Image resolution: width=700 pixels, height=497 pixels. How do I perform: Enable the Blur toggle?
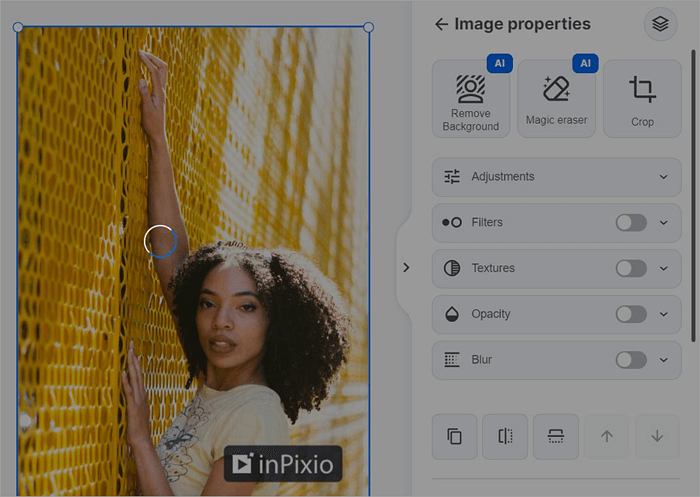(631, 360)
